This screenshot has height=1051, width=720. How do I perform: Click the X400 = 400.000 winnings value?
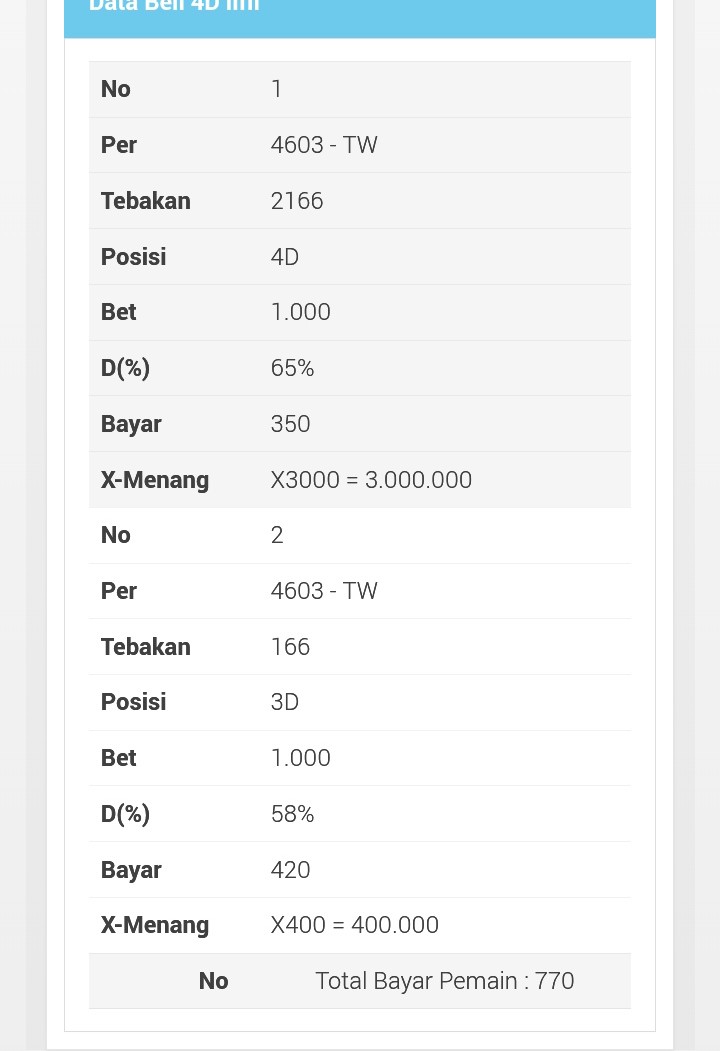[354, 925]
